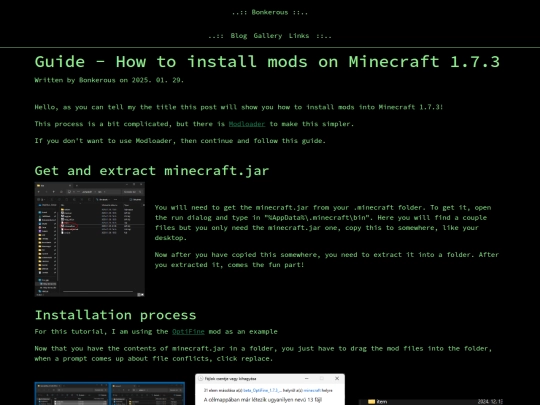Follow the OptiFine hyperlink

(188, 332)
